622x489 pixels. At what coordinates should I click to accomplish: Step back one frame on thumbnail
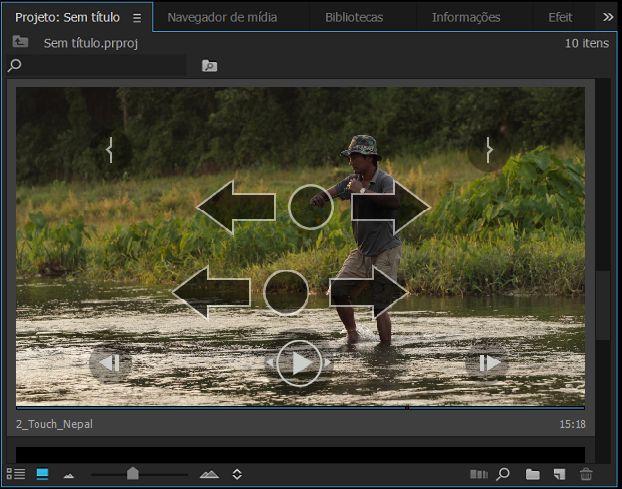pyautogui.click(x=110, y=363)
